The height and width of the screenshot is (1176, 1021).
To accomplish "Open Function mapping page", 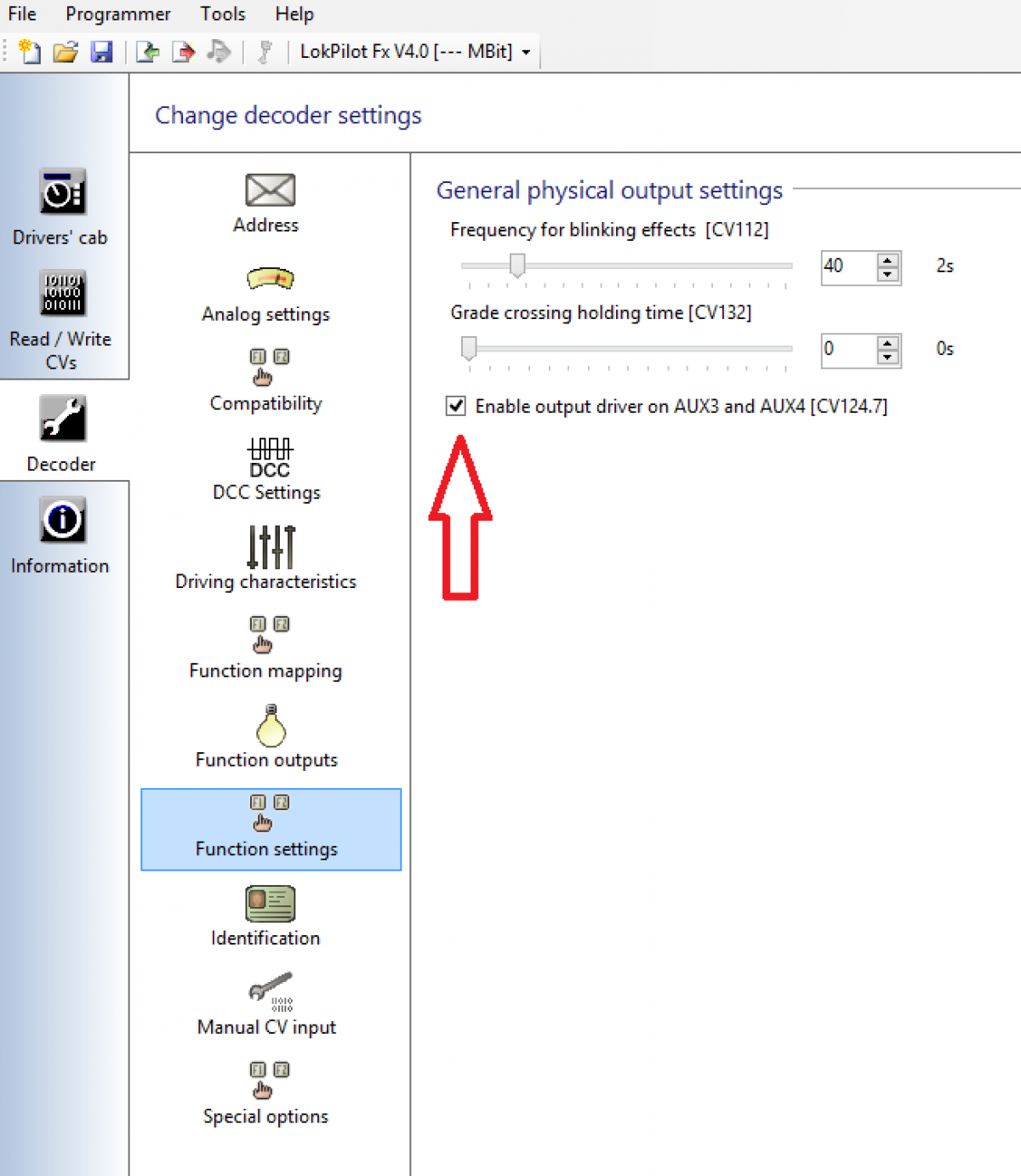I will (x=266, y=648).
